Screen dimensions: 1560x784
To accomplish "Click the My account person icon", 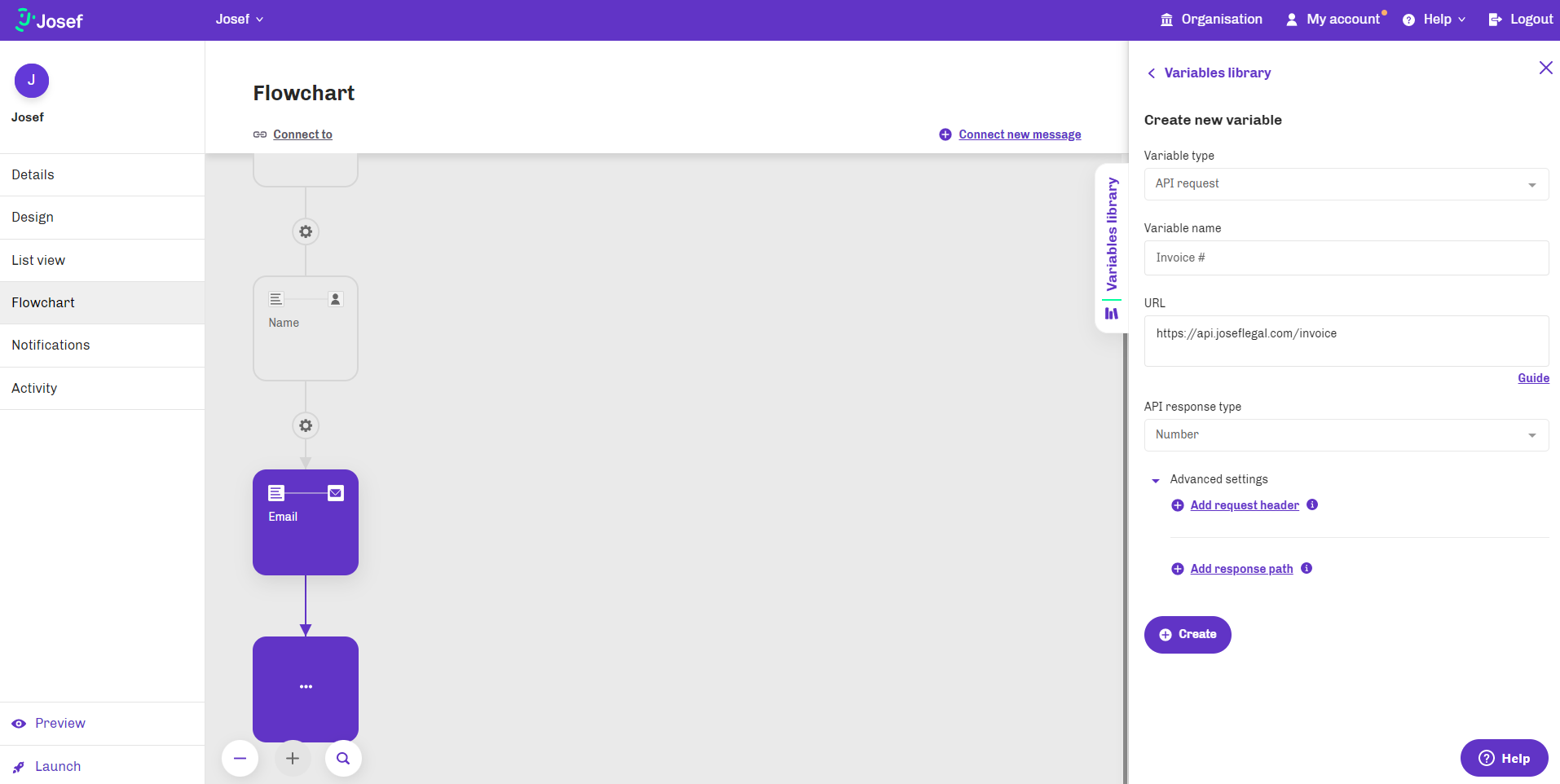I will click(x=1292, y=20).
